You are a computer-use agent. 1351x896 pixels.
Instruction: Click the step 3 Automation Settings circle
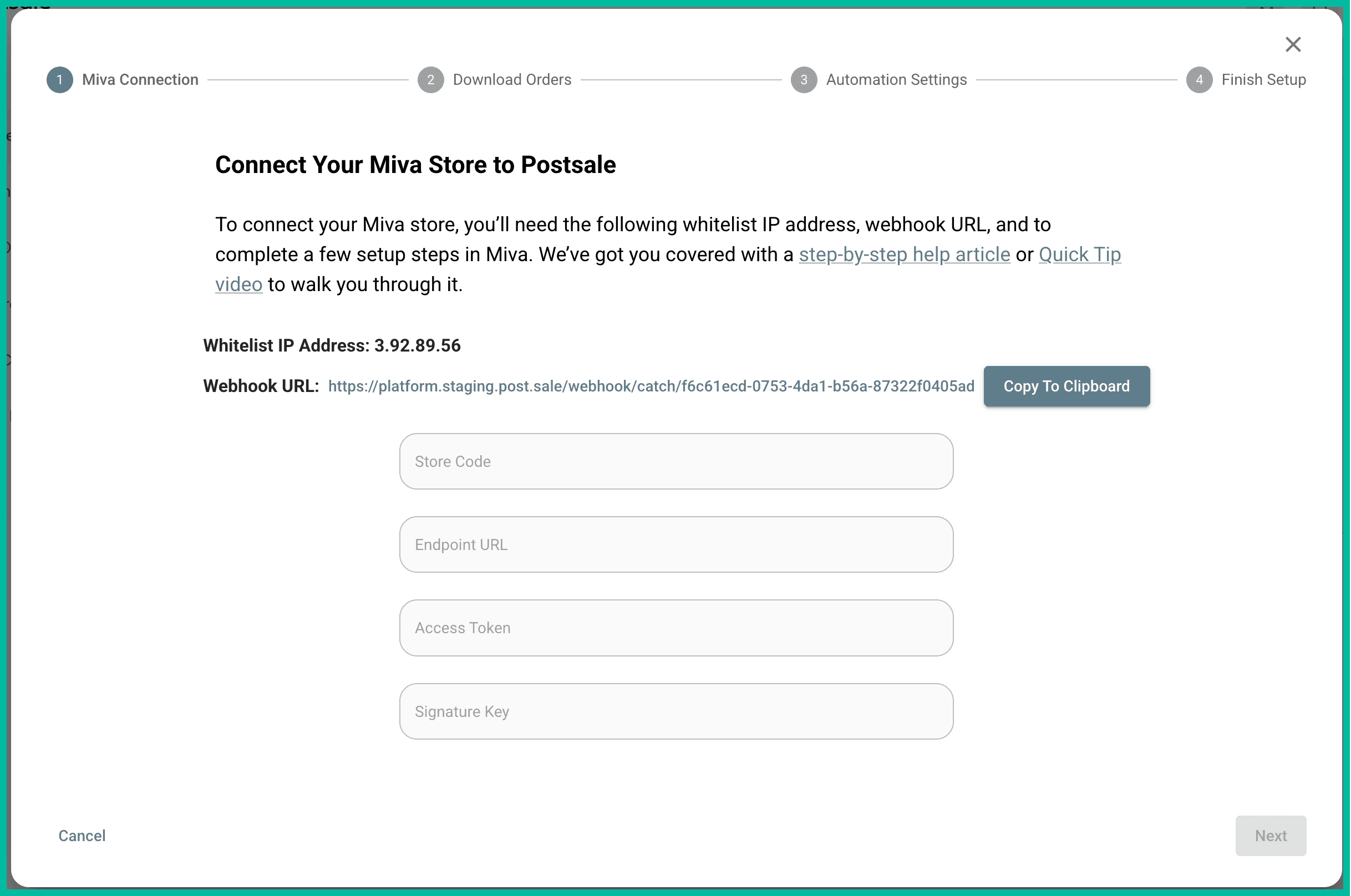pos(803,79)
